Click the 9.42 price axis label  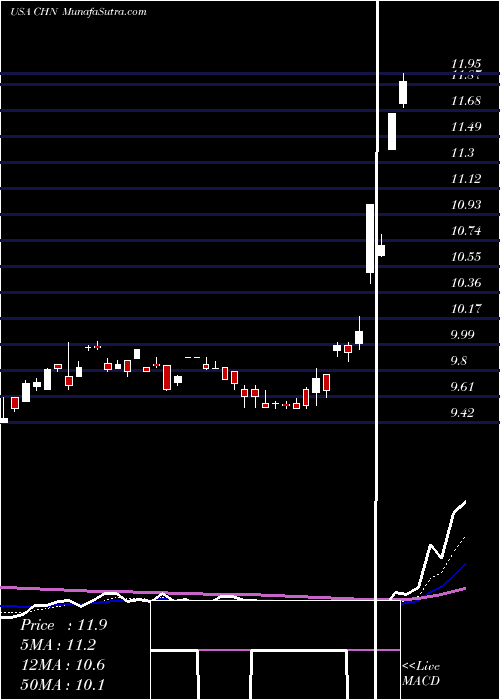[463, 412]
